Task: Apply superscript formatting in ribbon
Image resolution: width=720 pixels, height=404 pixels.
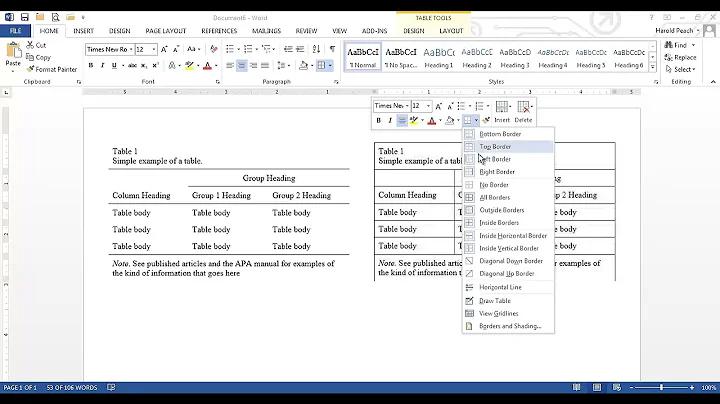Action: pos(155,66)
